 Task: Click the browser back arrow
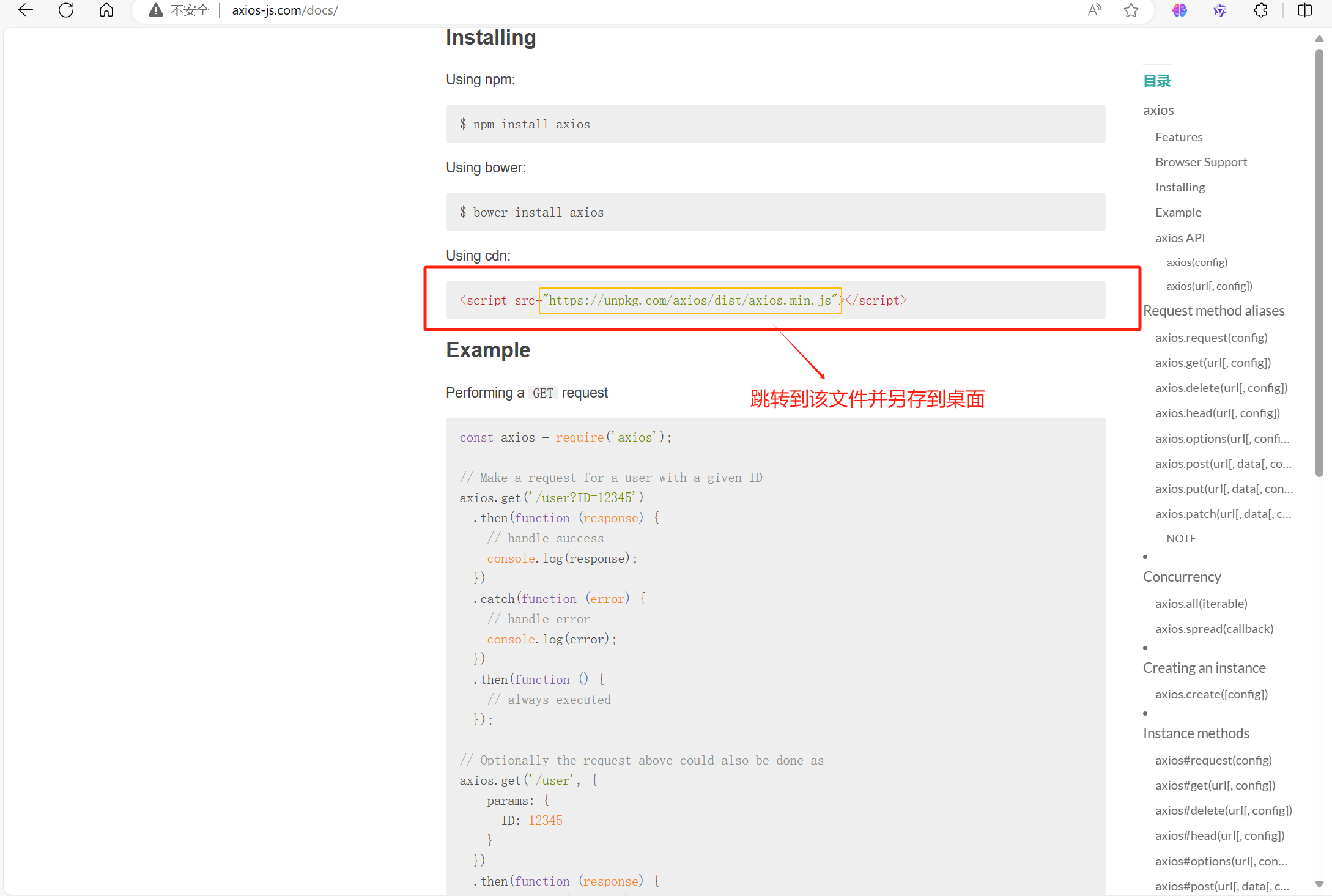tap(26, 10)
